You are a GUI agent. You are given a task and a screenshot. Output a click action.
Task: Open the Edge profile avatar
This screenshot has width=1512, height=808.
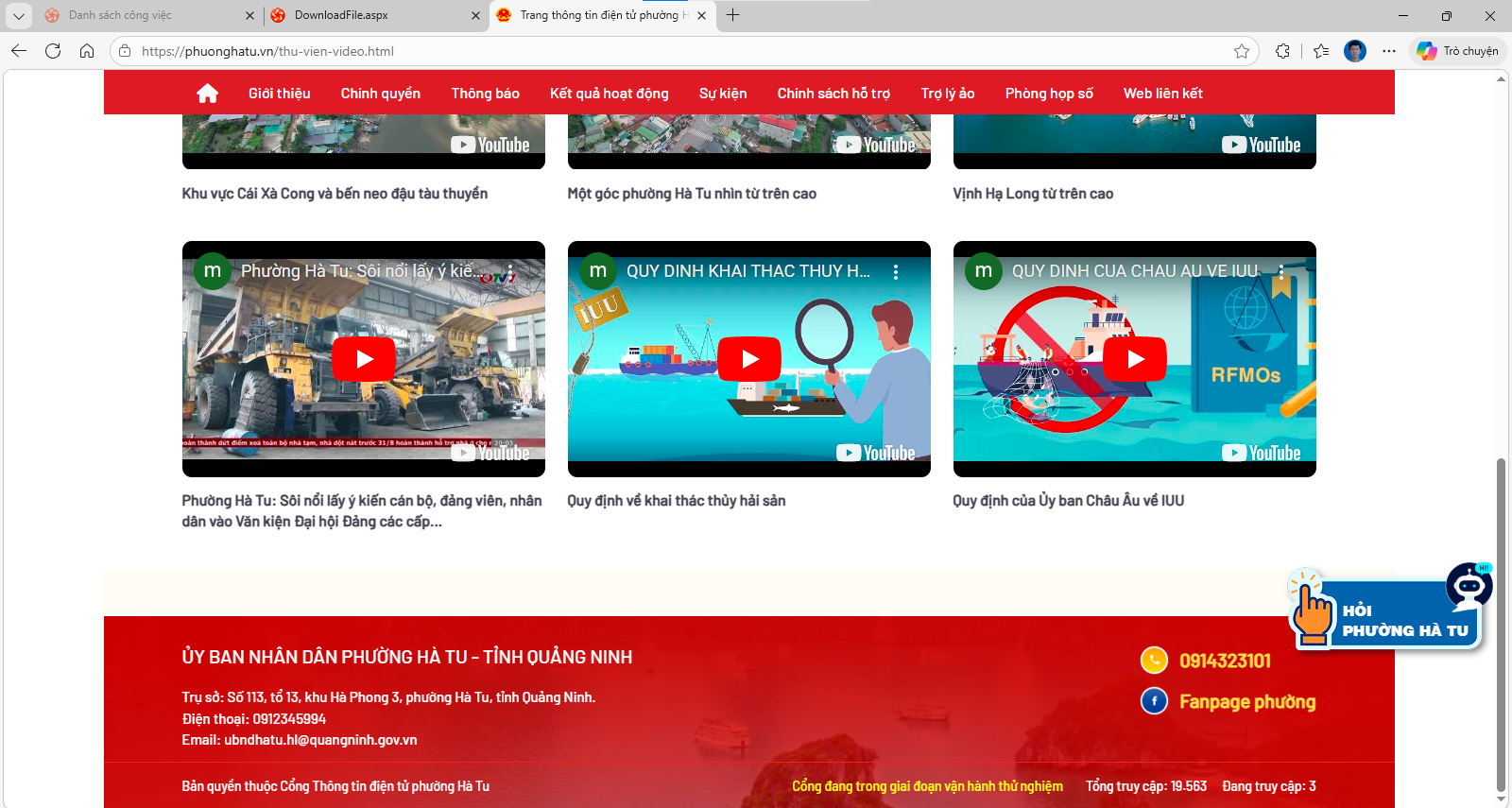[1354, 51]
